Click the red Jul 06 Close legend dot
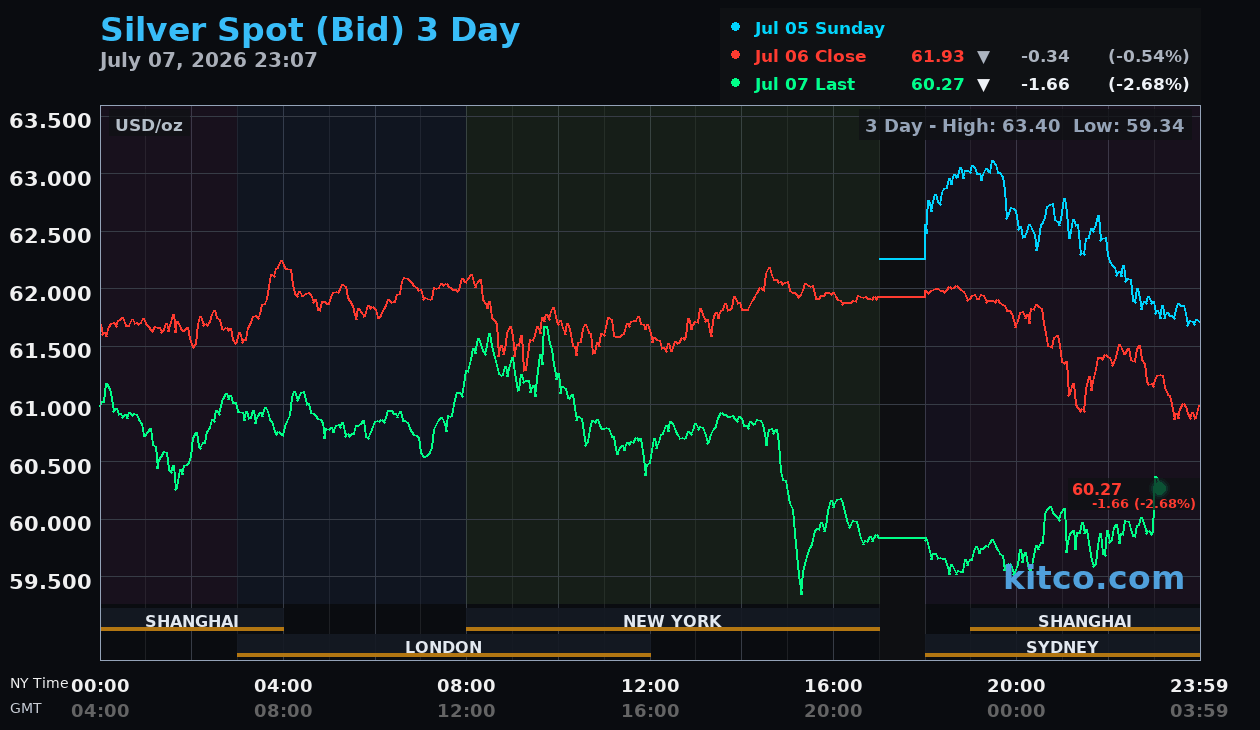 (736, 55)
